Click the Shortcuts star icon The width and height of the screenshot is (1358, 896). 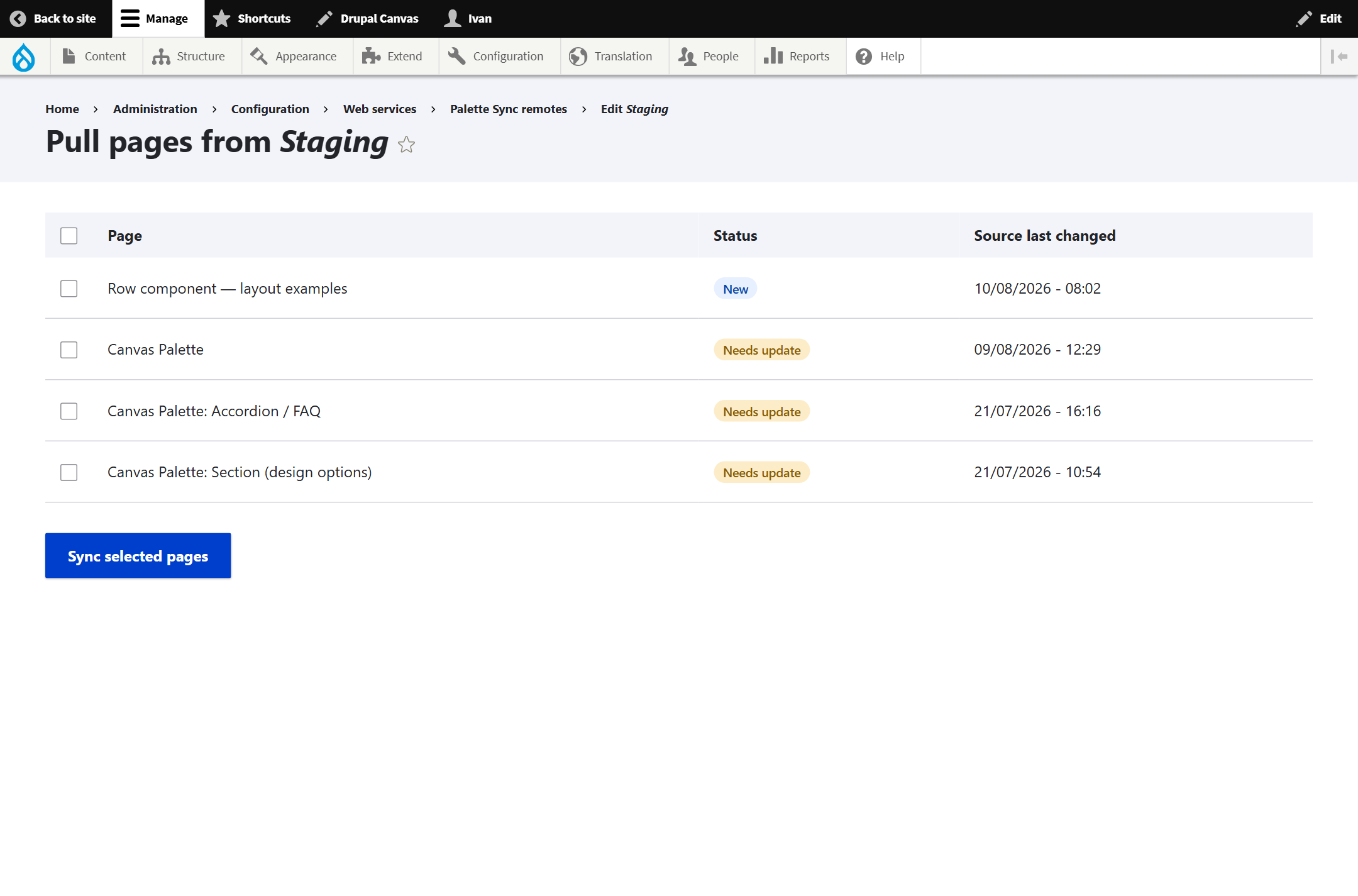click(x=221, y=19)
